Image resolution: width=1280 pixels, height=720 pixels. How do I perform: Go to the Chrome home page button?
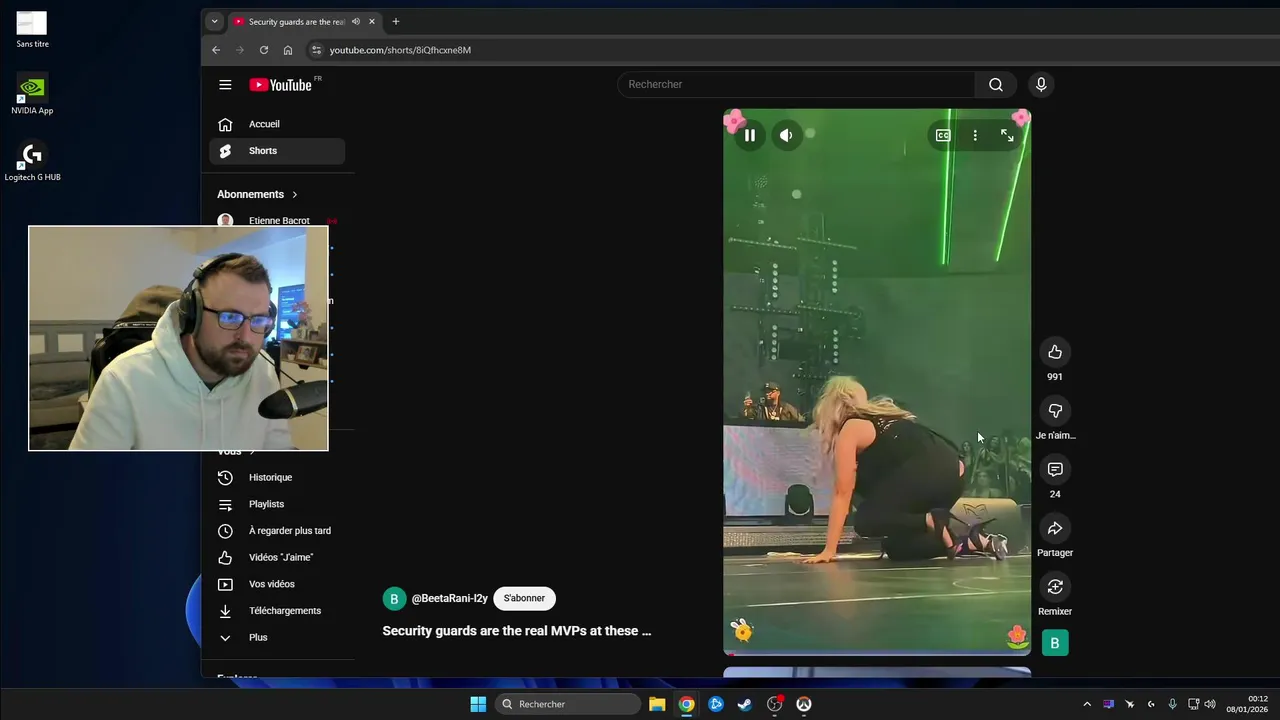coord(288,50)
